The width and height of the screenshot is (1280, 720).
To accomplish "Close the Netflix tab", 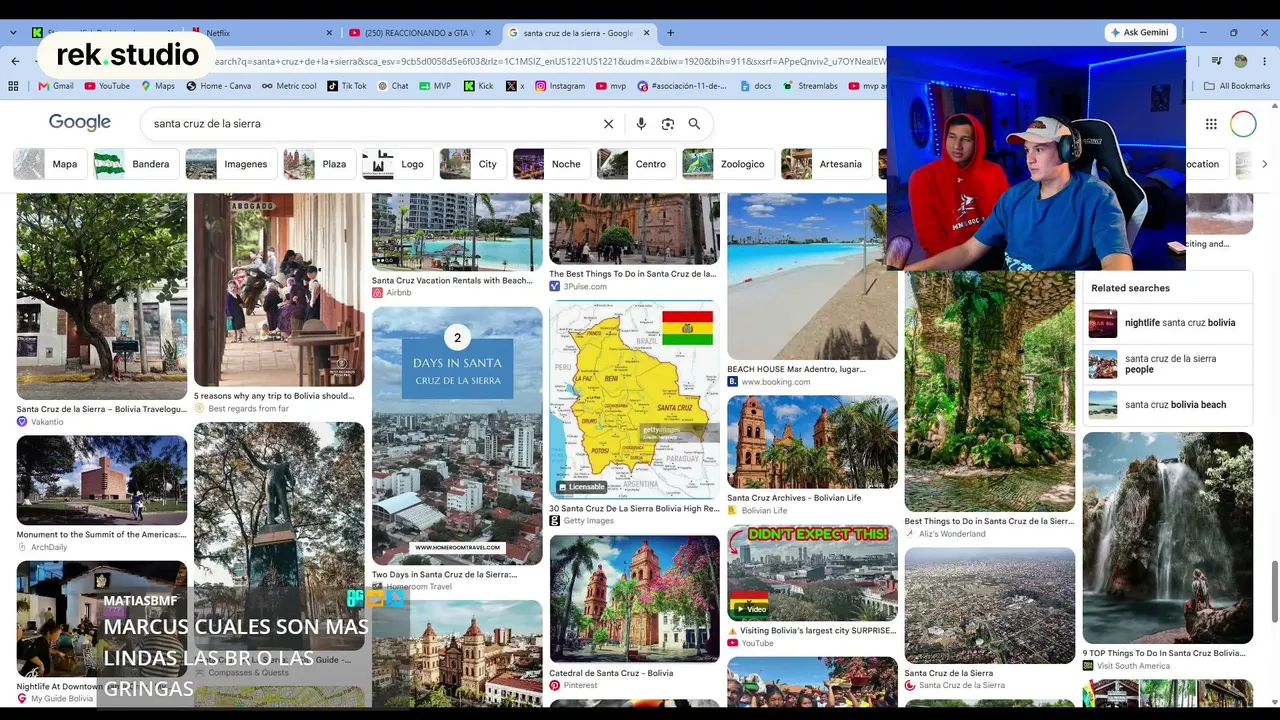I will tap(330, 33).
